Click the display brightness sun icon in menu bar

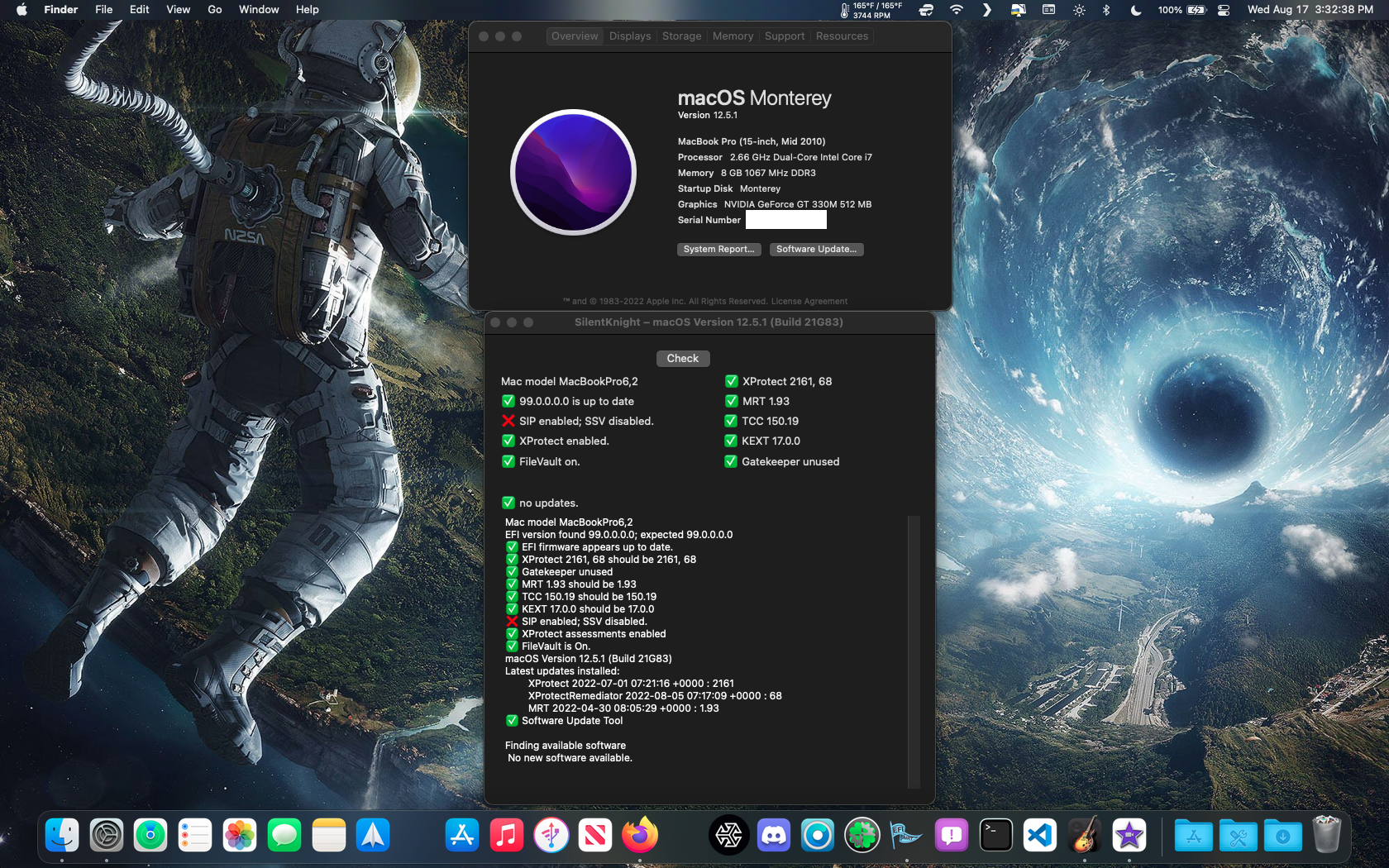tap(1079, 10)
